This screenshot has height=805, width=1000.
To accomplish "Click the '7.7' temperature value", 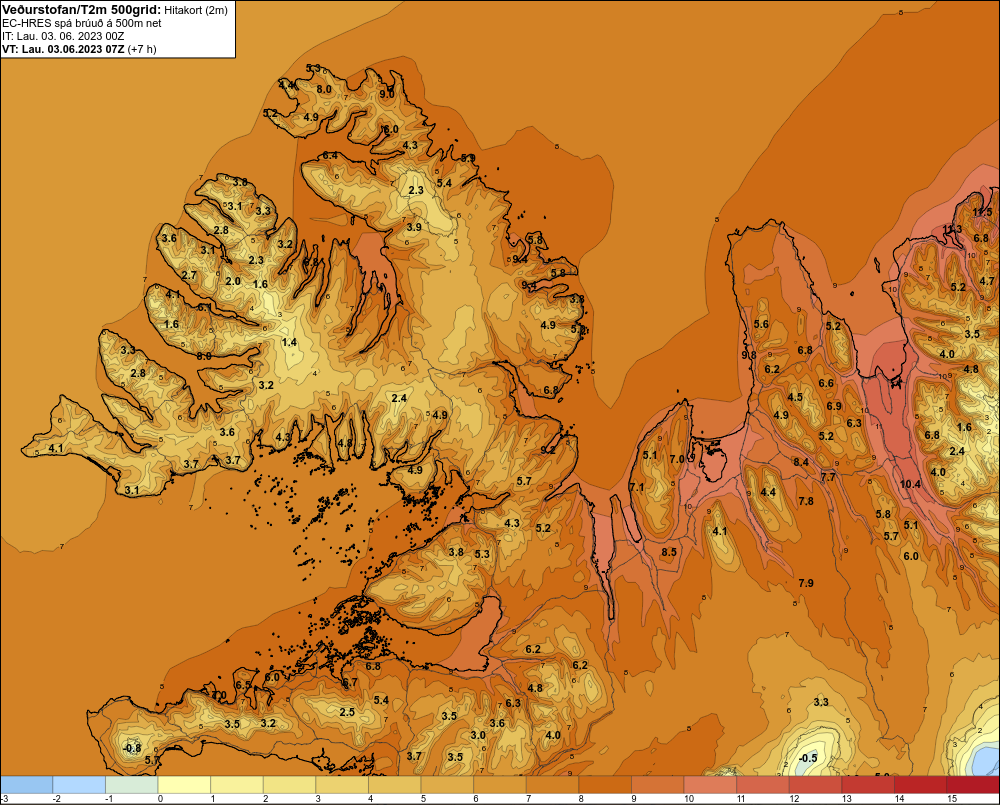I will (828, 477).
